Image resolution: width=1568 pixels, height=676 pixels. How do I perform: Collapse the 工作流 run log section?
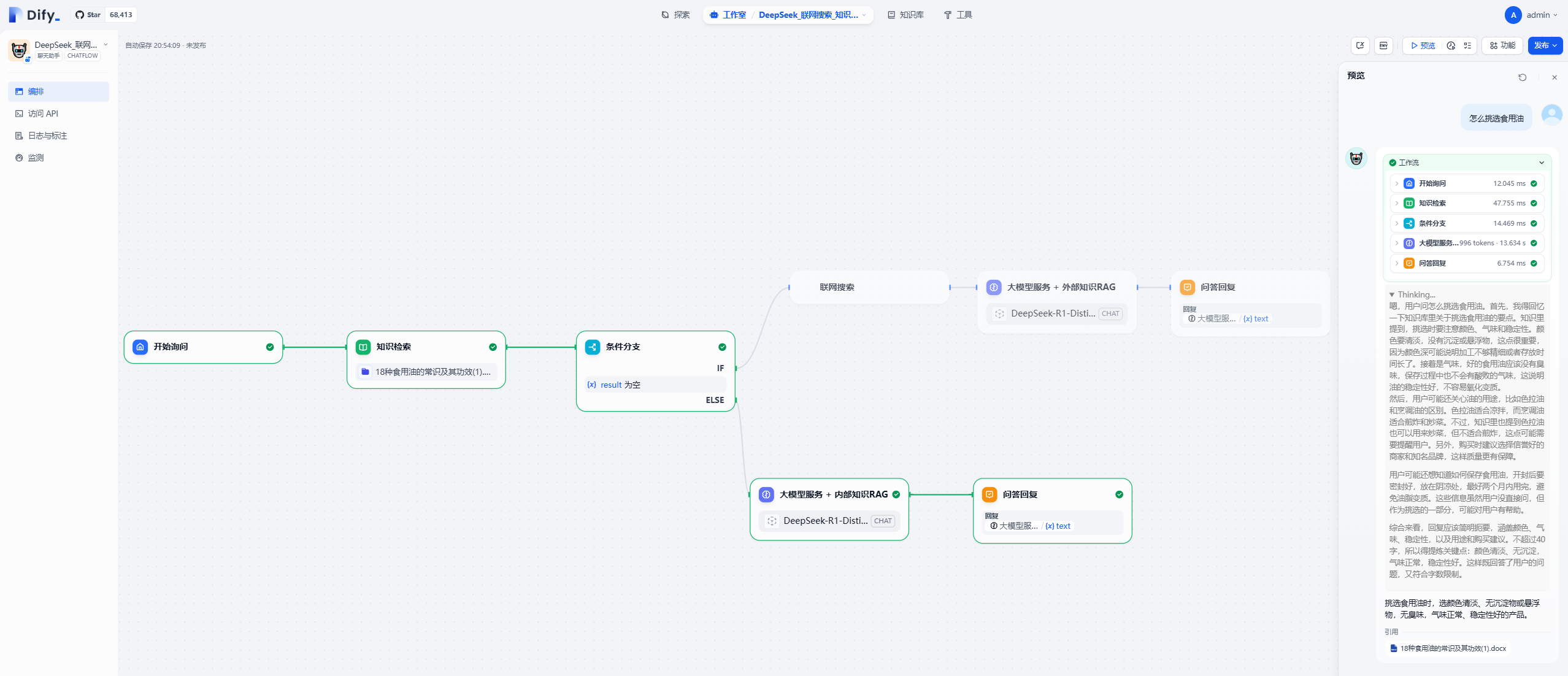(1541, 163)
